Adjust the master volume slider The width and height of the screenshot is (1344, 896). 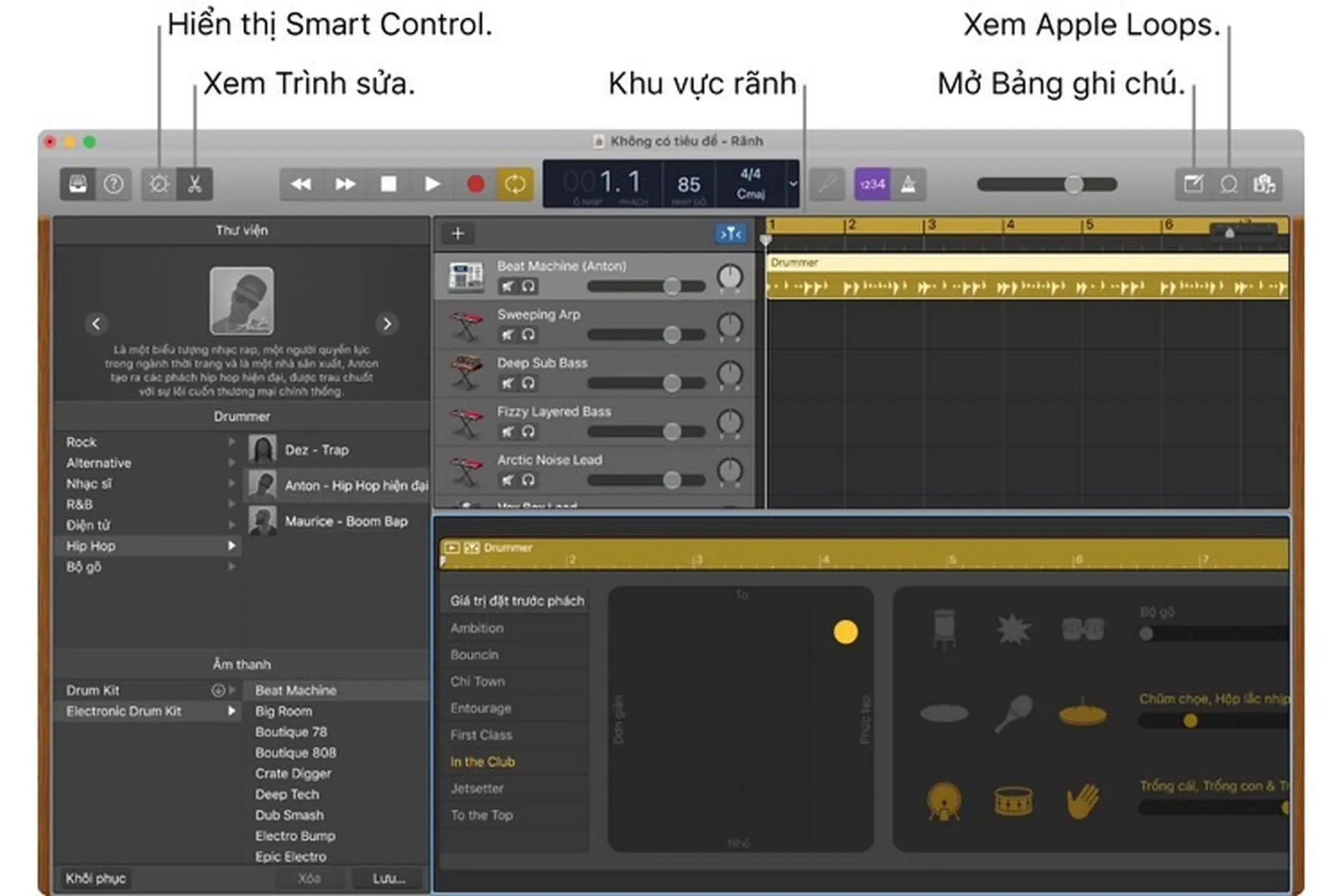pyautogui.click(x=1047, y=184)
